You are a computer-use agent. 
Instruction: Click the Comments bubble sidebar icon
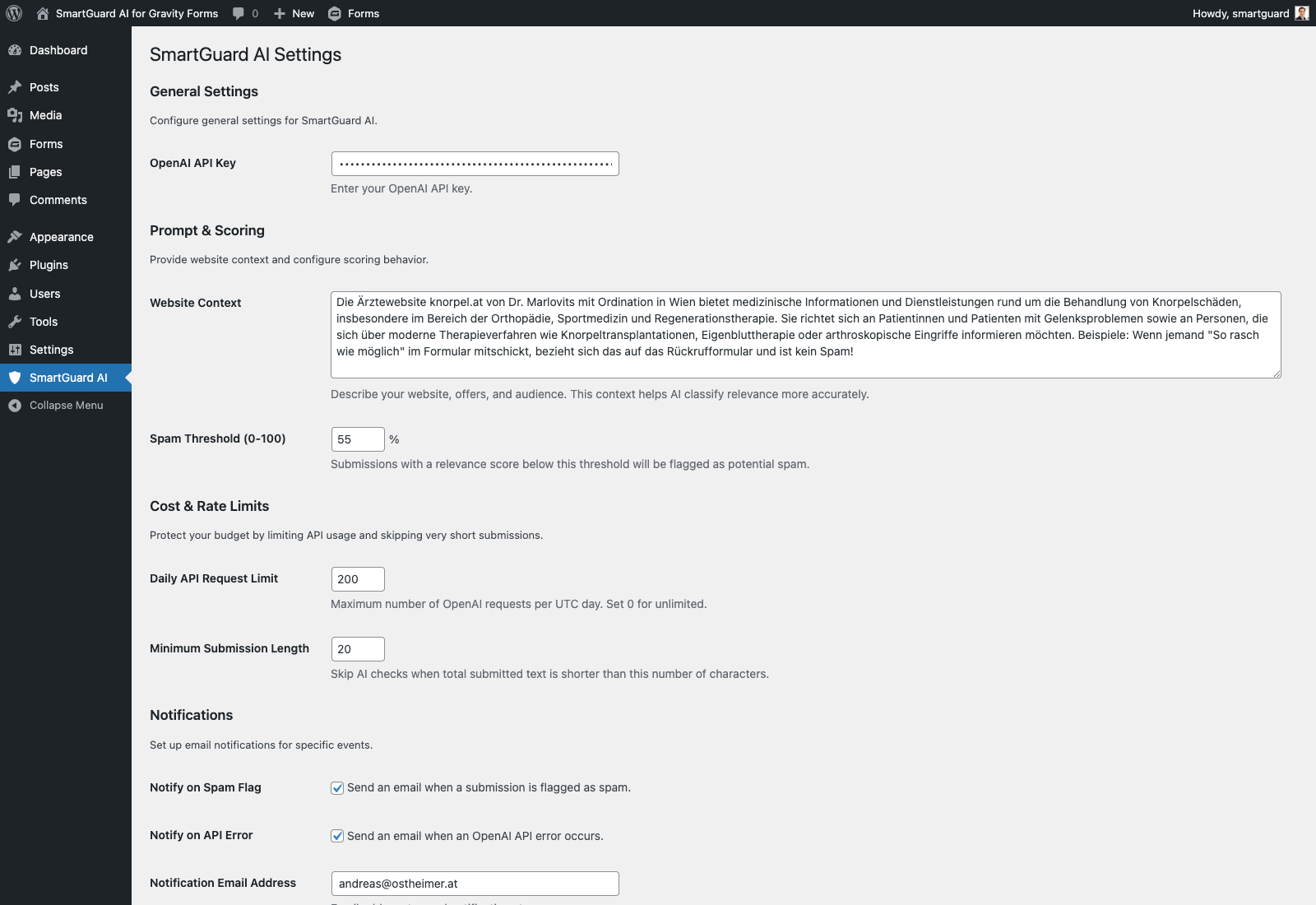pos(15,200)
